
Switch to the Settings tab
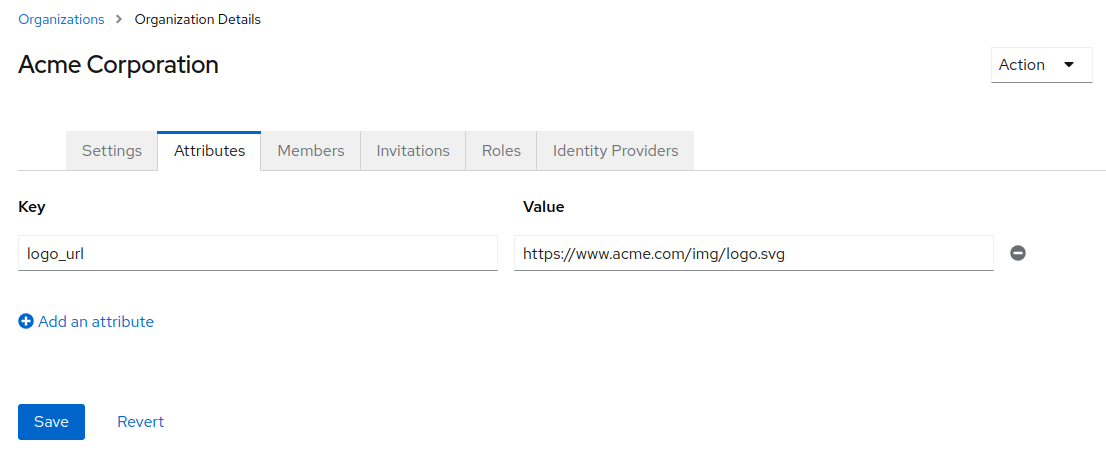(112, 151)
